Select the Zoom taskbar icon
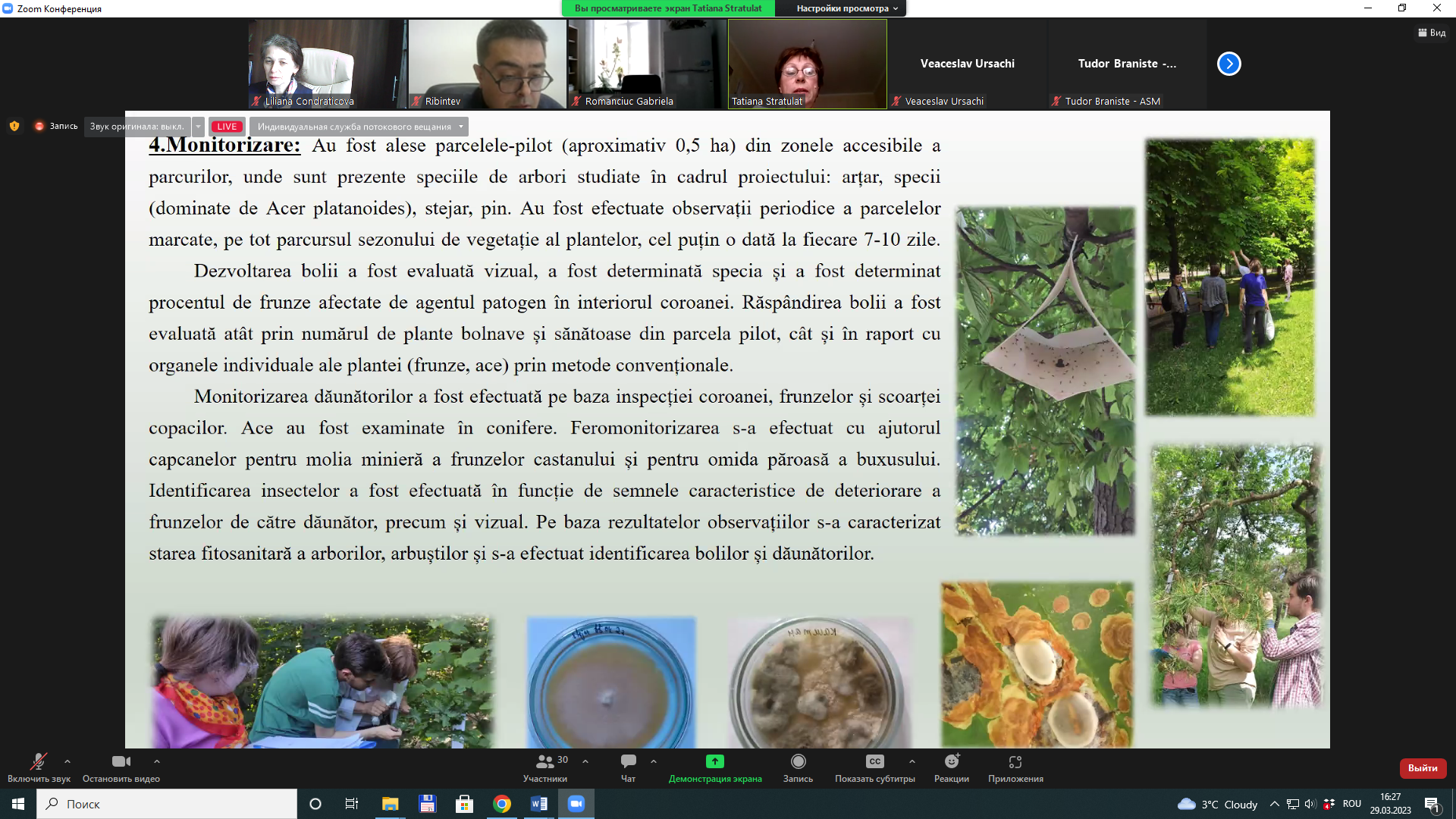 (576, 804)
